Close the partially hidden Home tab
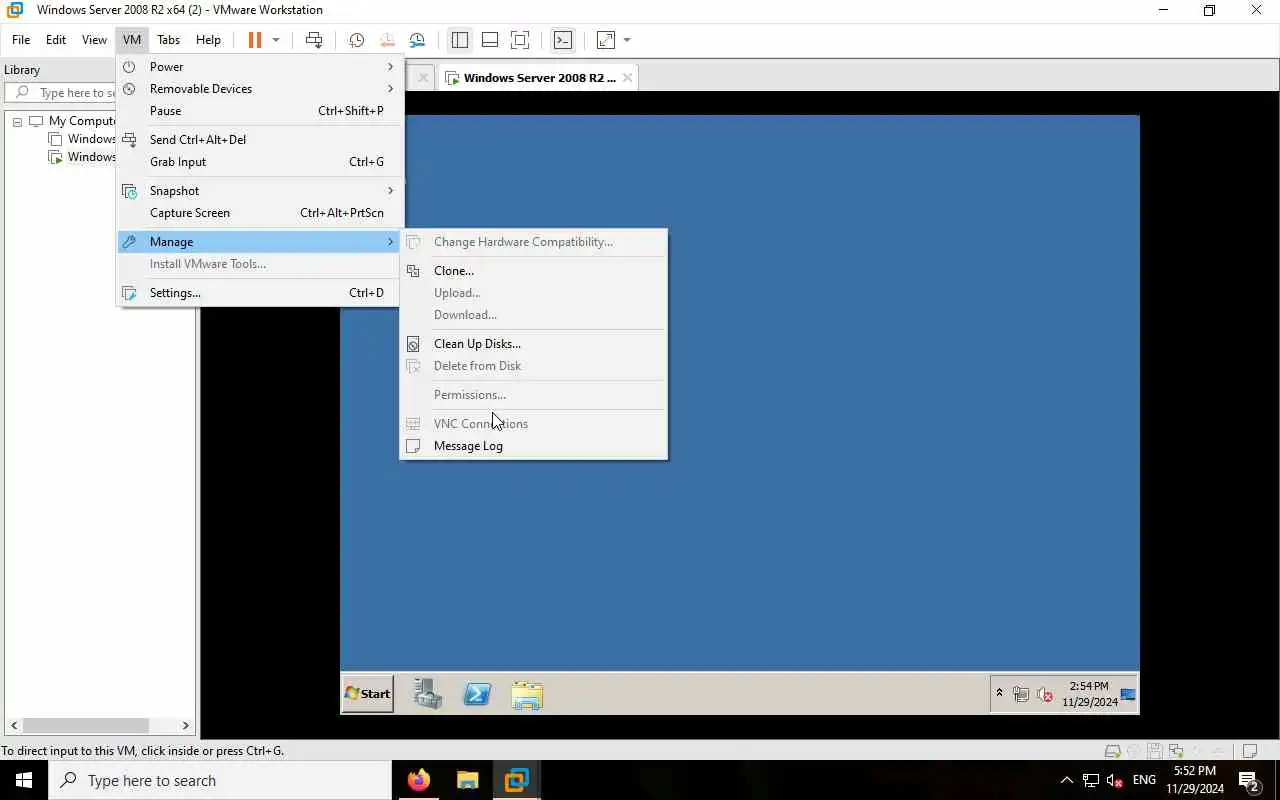The height and width of the screenshot is (800, 1280). [x=423, y=78]
